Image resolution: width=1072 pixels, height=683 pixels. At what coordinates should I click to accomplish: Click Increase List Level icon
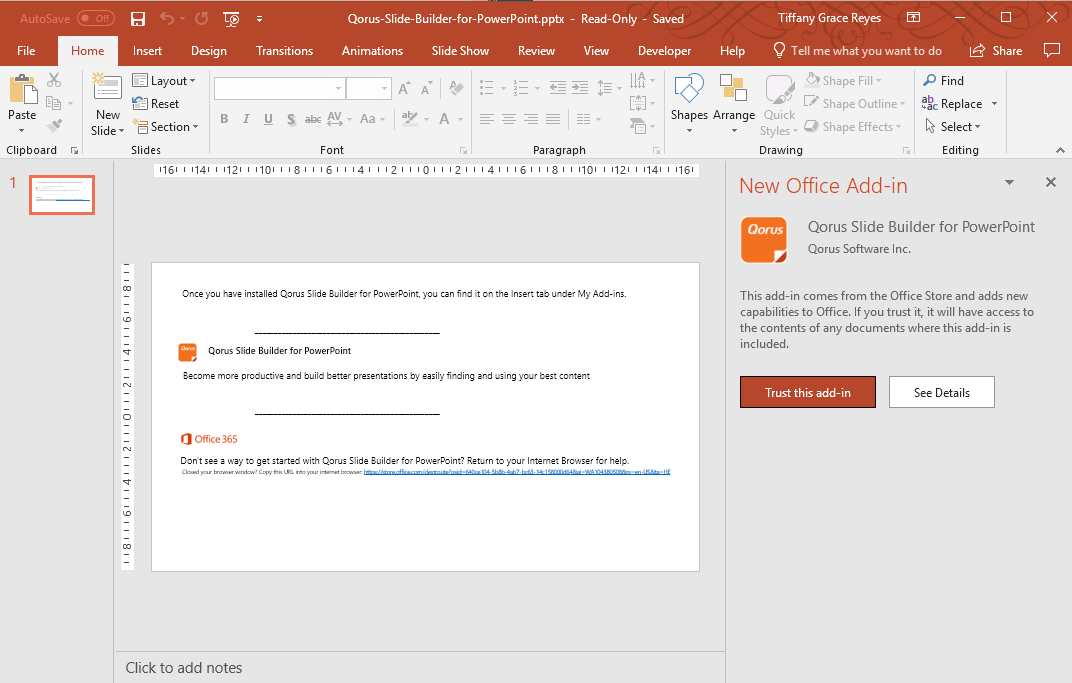pos(580,88)
